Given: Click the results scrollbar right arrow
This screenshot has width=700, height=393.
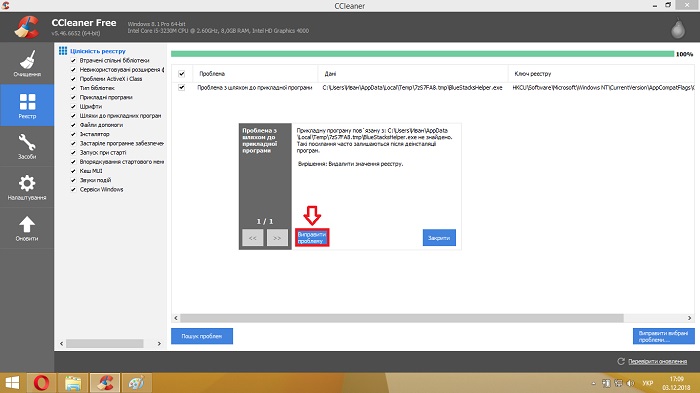Looking at the screenshot, I should pos(689,318).
